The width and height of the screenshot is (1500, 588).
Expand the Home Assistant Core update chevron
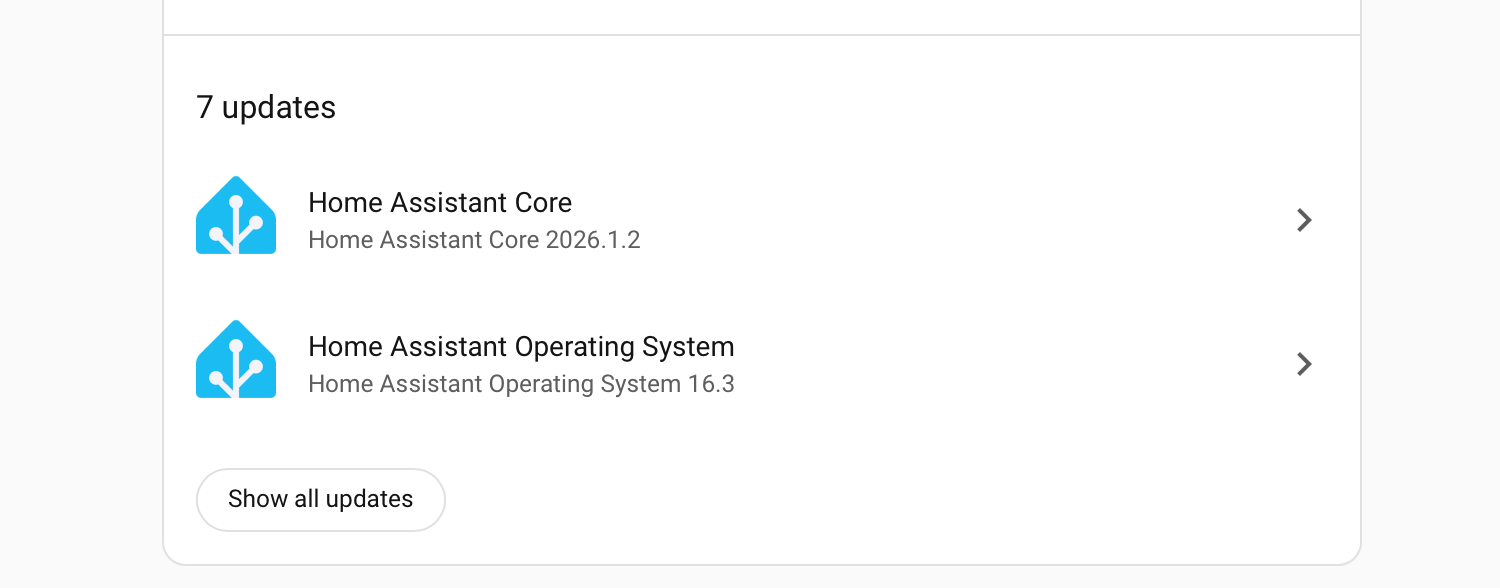pos(1303,220)
